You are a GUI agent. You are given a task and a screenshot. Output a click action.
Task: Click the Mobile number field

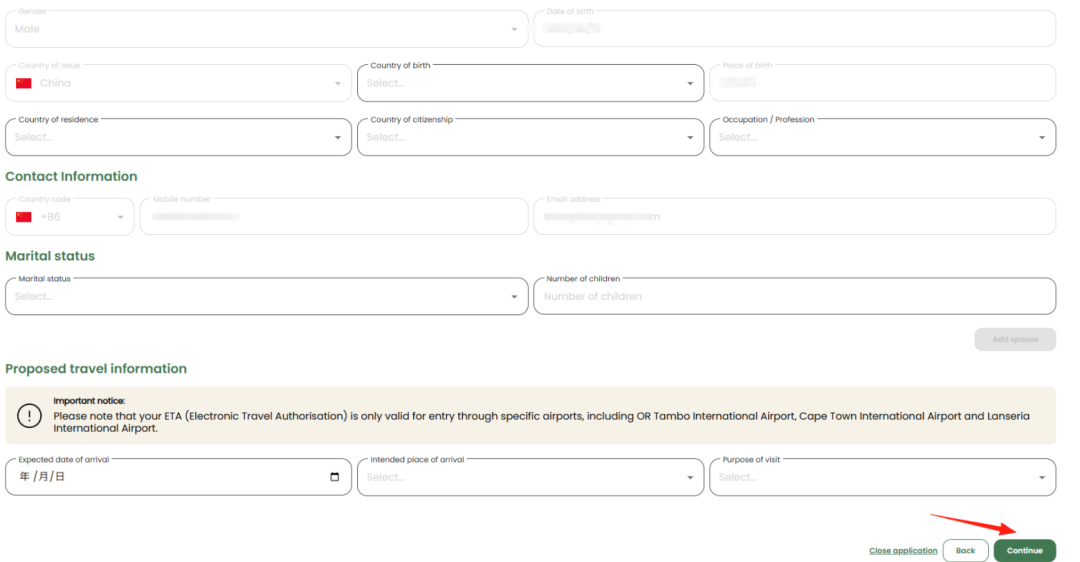(334, 217)
